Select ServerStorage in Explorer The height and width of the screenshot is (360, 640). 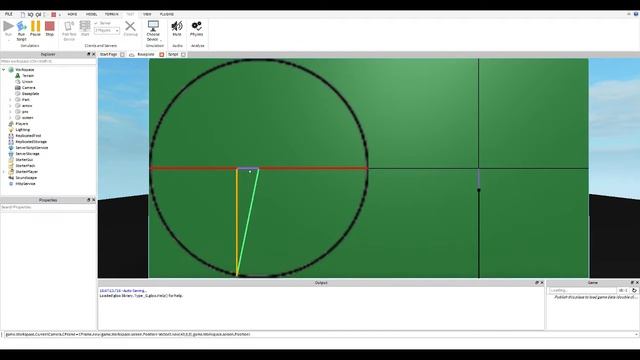[x=27, y=154]
